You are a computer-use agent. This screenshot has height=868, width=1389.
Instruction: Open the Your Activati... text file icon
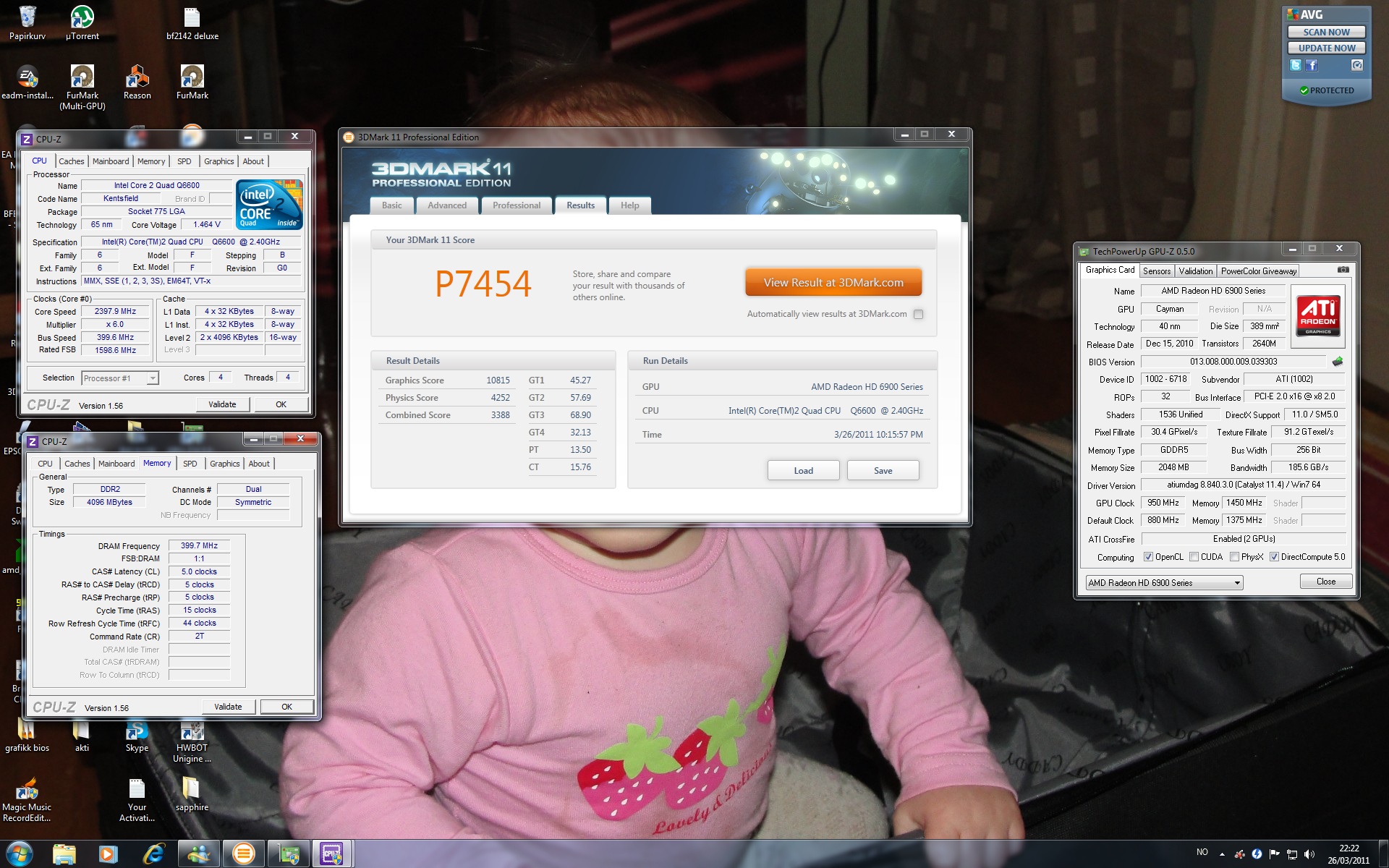coord(137,800)
